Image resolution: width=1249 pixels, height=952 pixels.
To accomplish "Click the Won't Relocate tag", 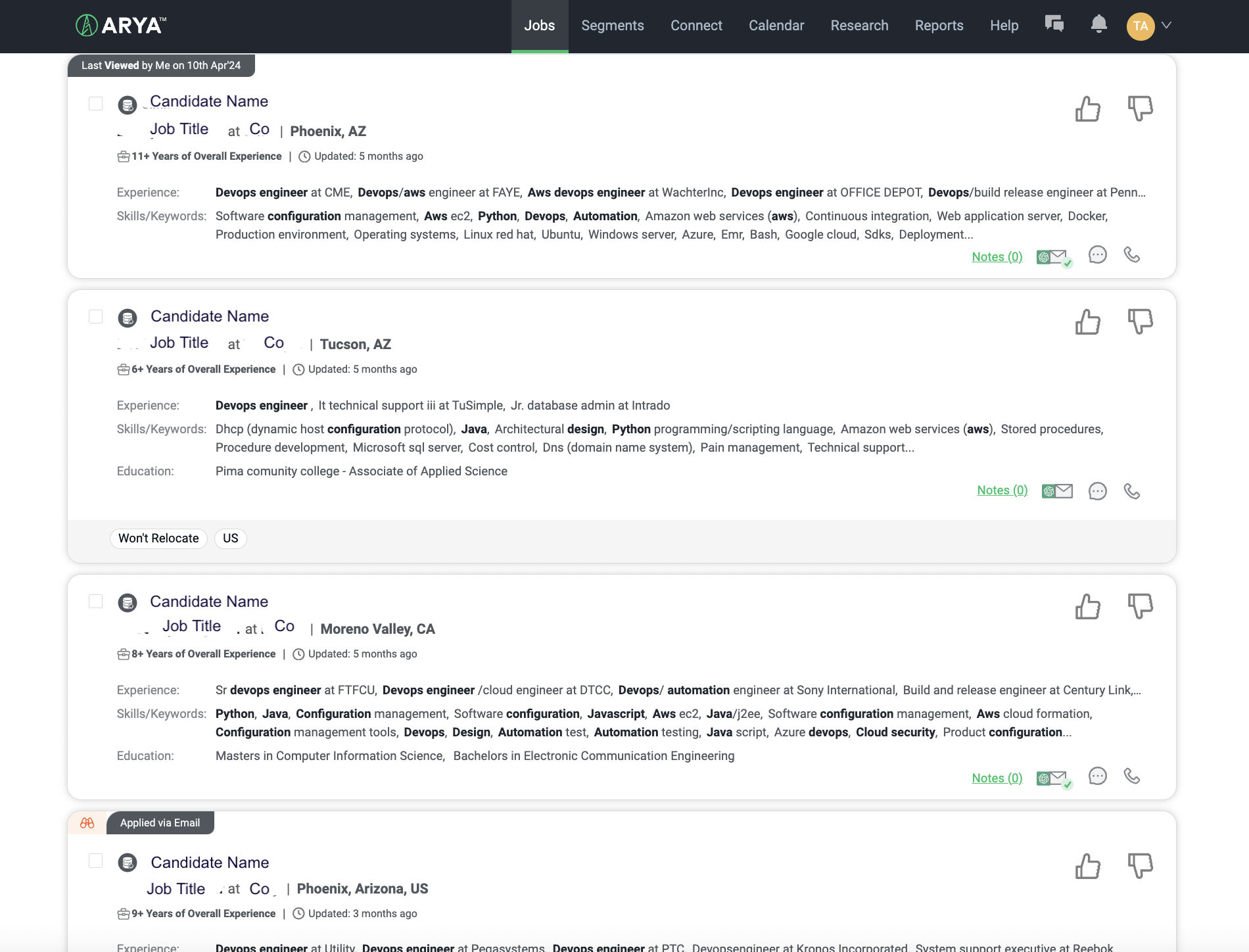I will point(158,538).
